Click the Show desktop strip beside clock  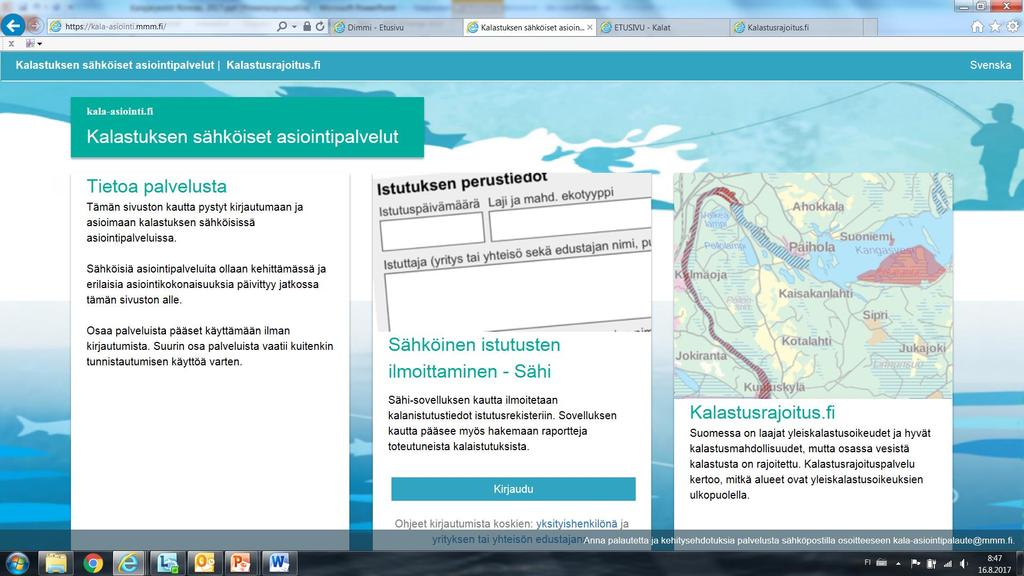tap(1019, 563)
